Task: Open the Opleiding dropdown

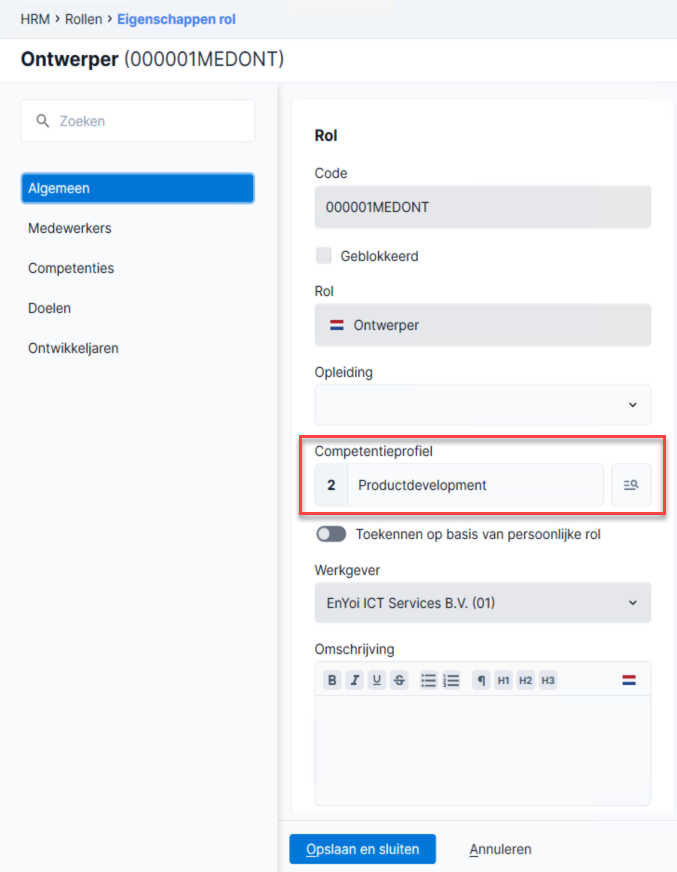Action: (x=482, y=405)
